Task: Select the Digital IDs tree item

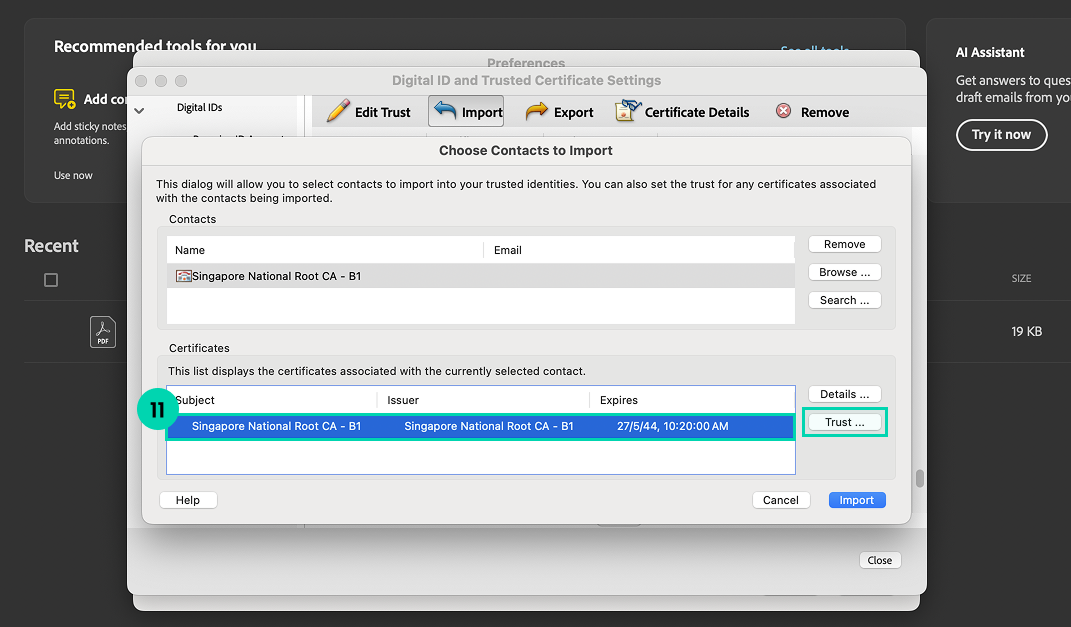Action: point(199,107)
